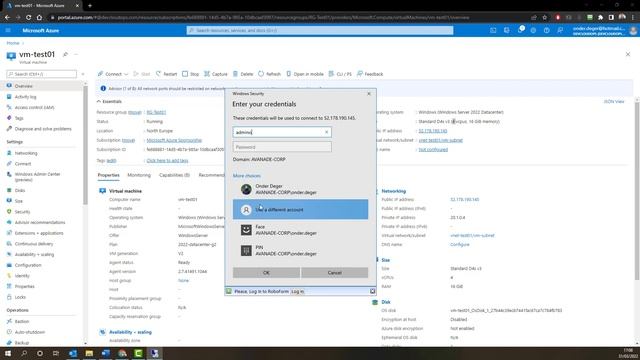Switch to the Properties tab

pyautogui.click(x=109, y=175)
